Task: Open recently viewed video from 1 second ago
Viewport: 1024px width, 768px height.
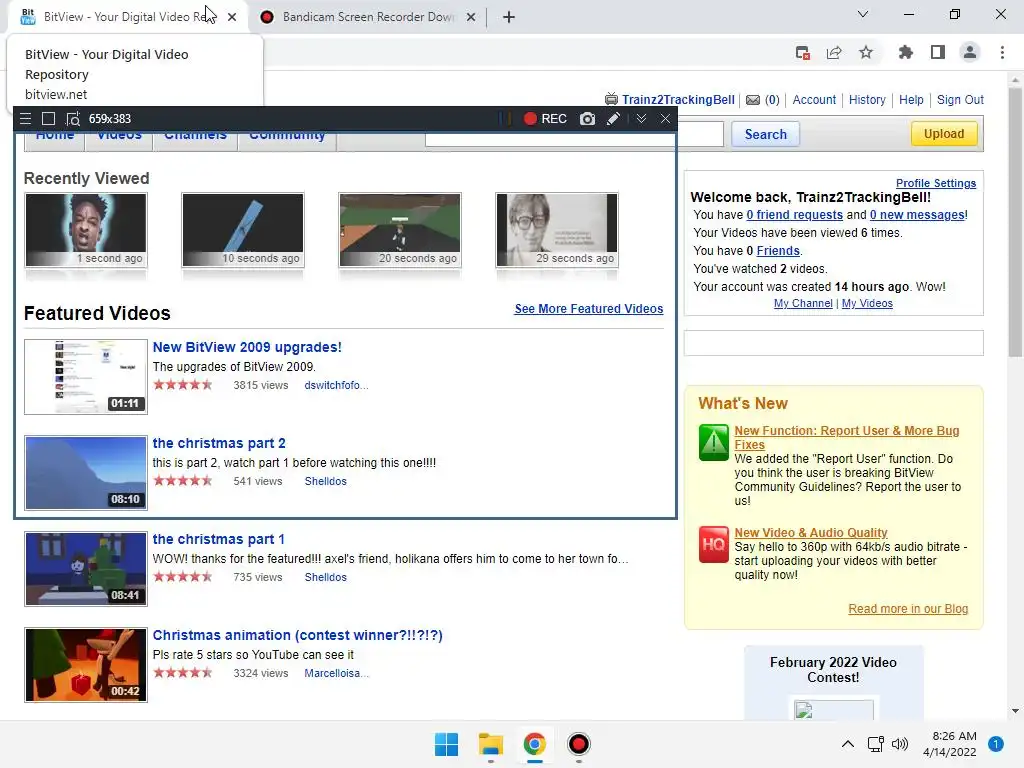Action: (x=86, y=230)
